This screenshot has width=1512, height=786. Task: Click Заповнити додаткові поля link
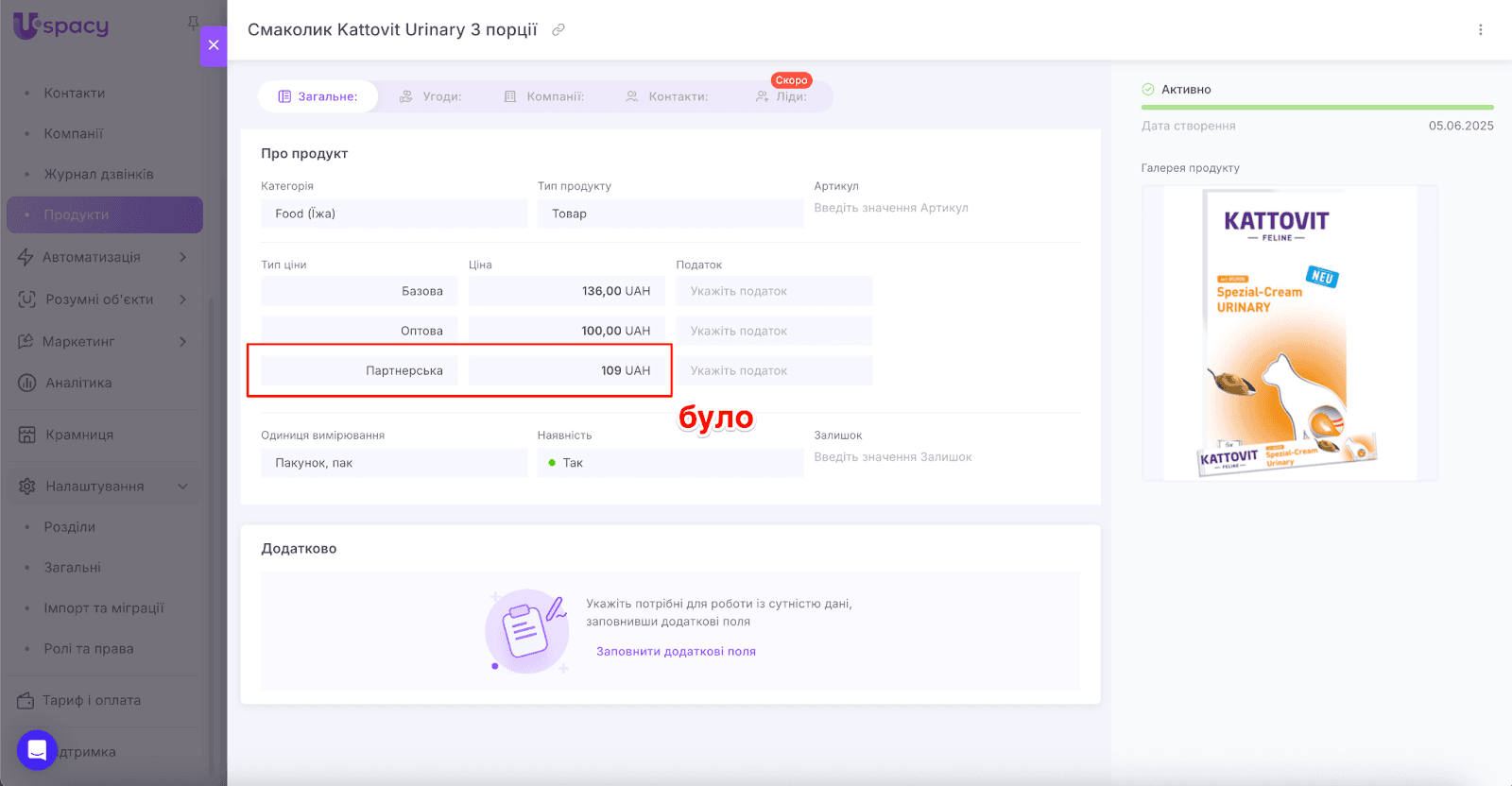676,651
